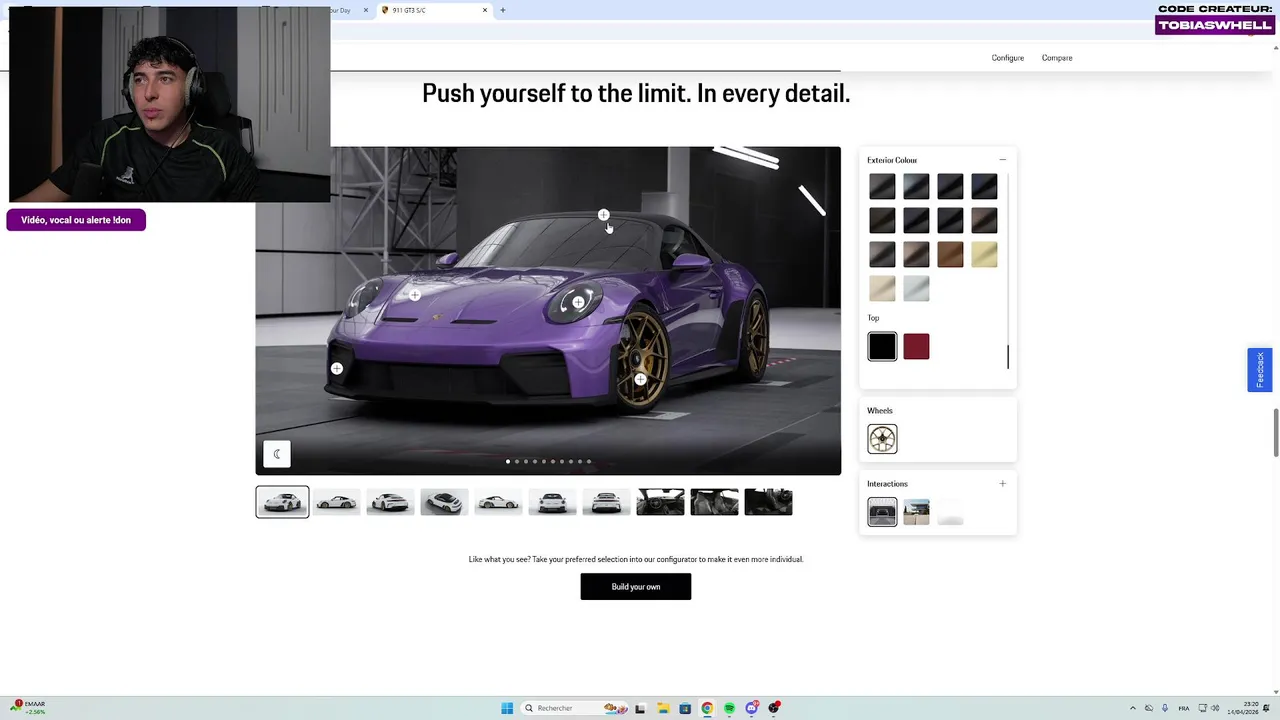Choose the red Top colour

916,346
